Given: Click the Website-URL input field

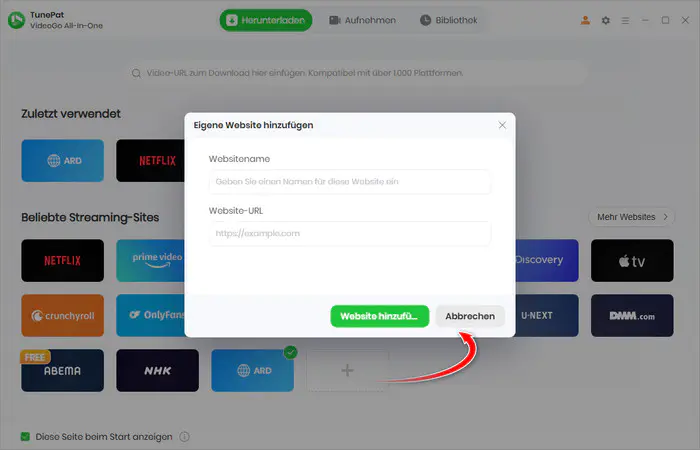Looking at the screenshot, I should coord(350,233).
